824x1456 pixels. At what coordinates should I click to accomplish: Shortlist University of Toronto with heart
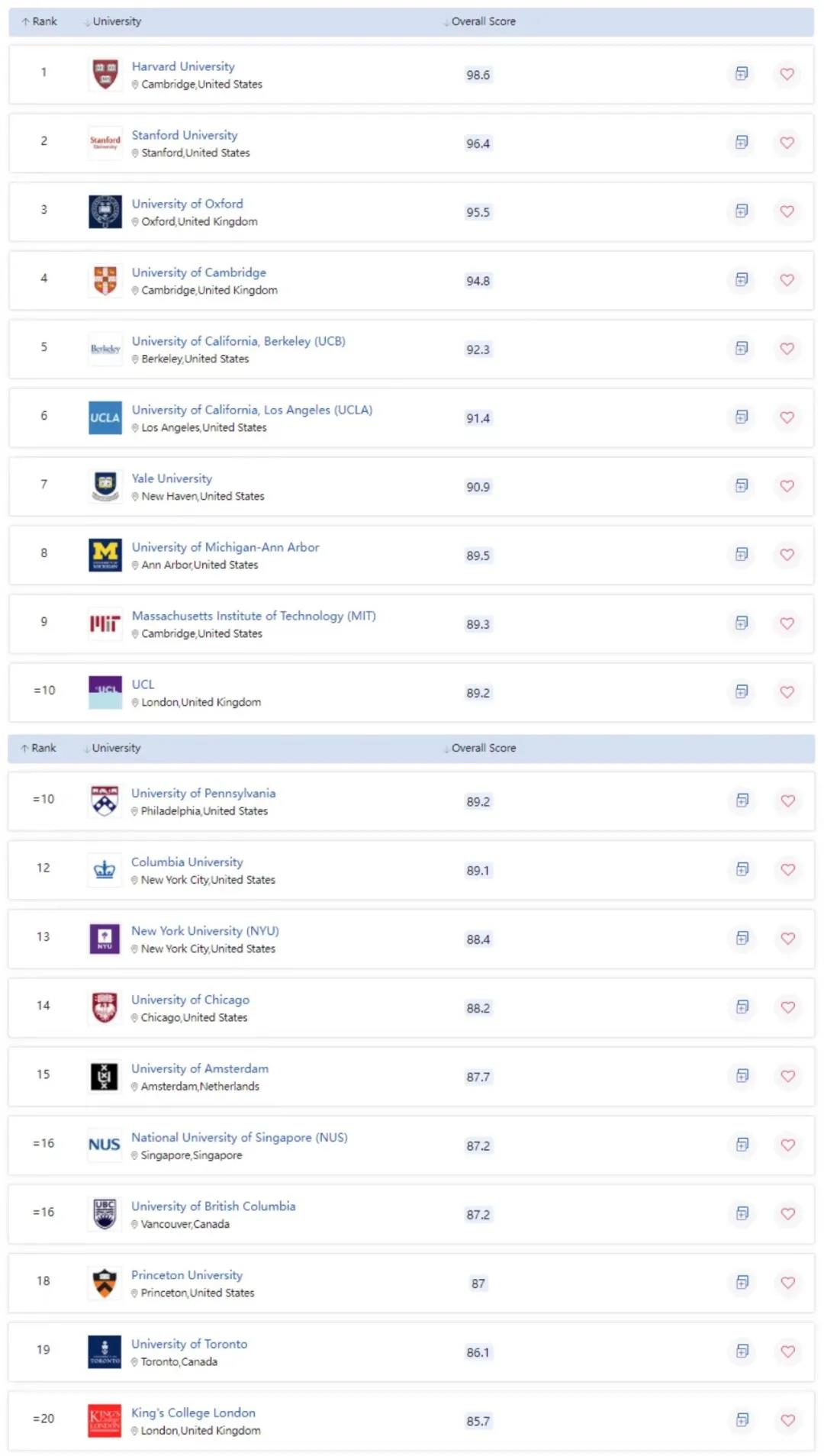coord(787,1351)
